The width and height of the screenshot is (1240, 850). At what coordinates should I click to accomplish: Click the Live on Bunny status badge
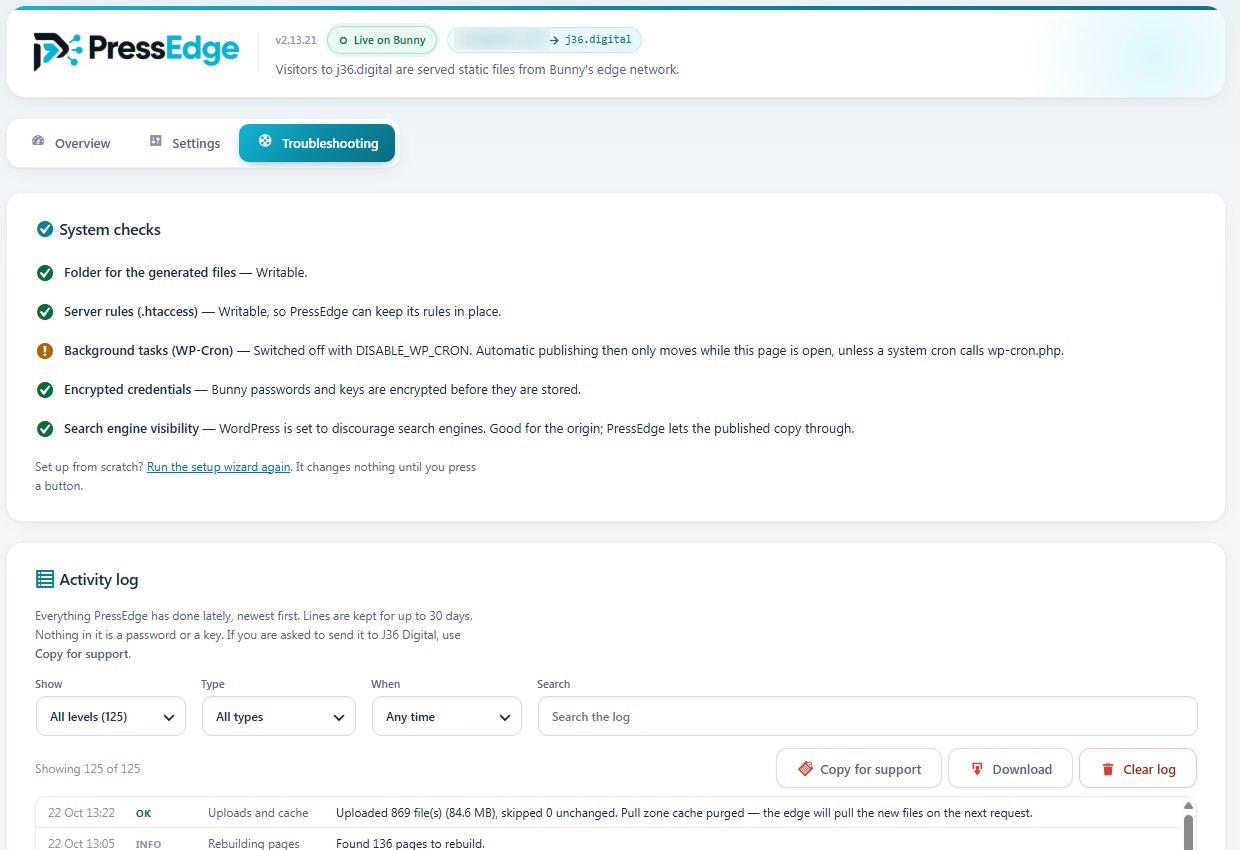pos(382,40)
